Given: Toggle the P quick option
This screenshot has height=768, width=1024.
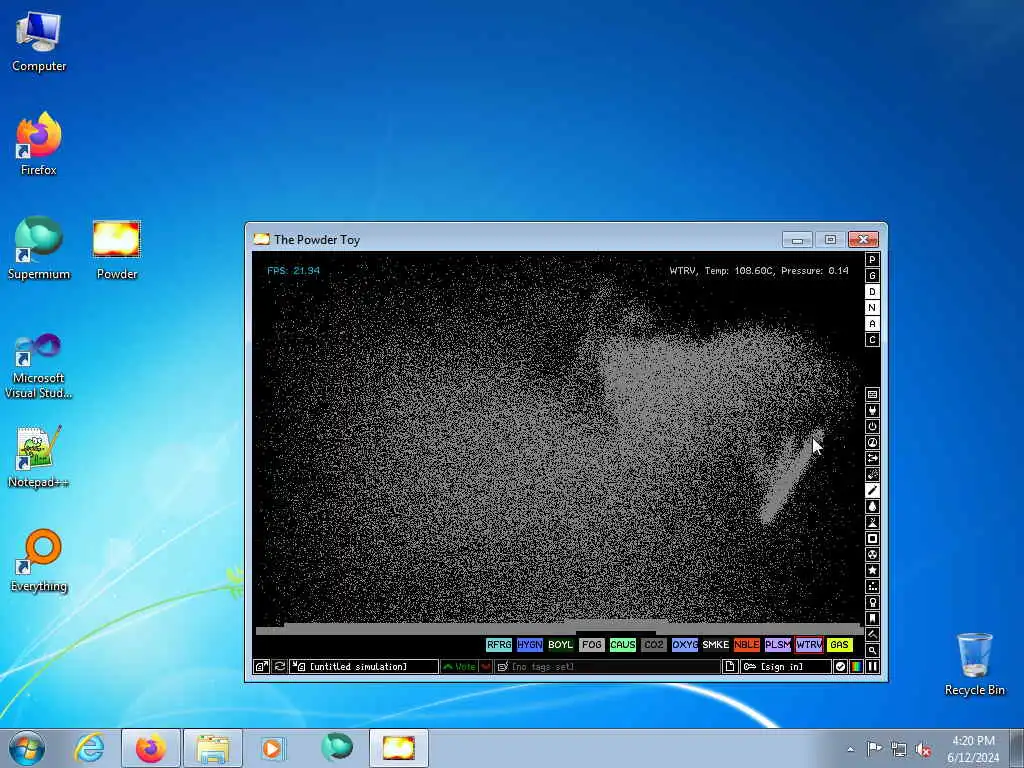Looking at the screenshot, I should pos(872,260).
